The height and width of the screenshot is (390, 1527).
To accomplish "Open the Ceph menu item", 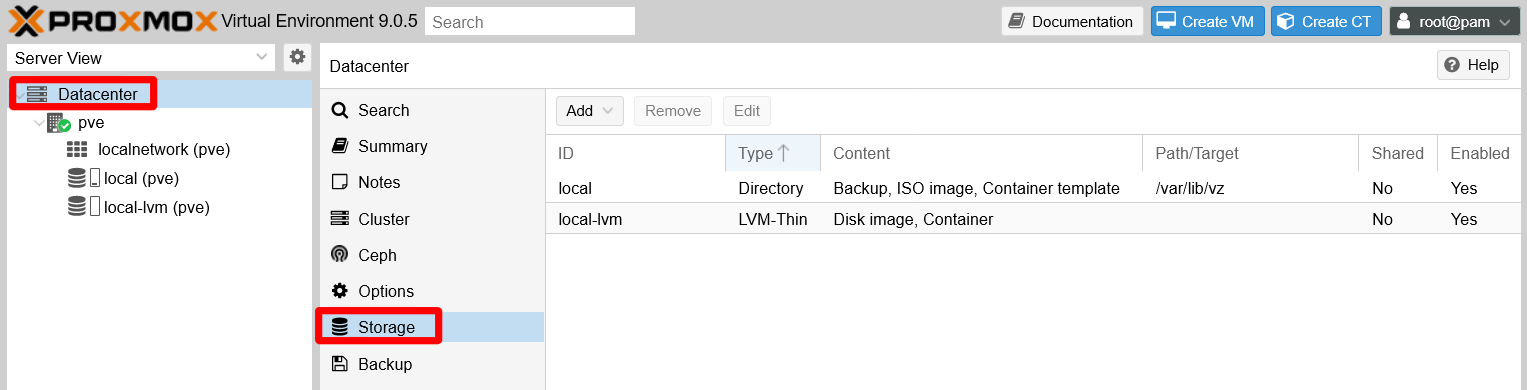I will [432, 255].
